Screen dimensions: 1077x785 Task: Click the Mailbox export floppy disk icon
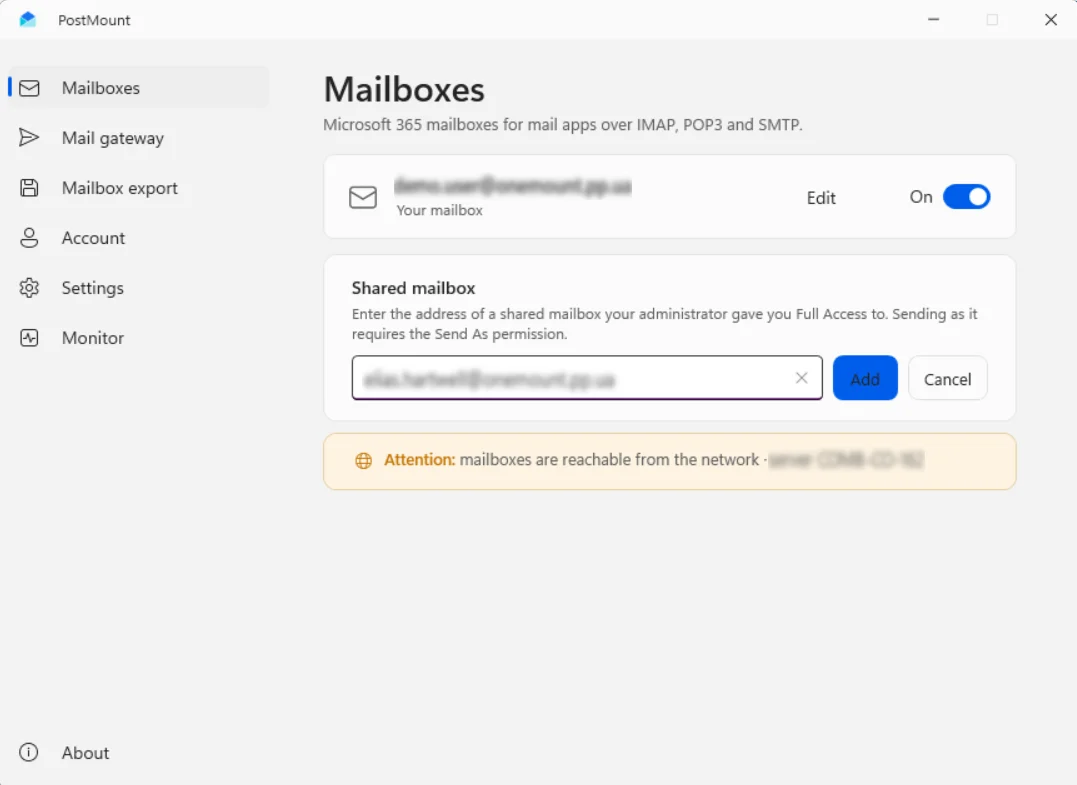[x=29, y=187]
